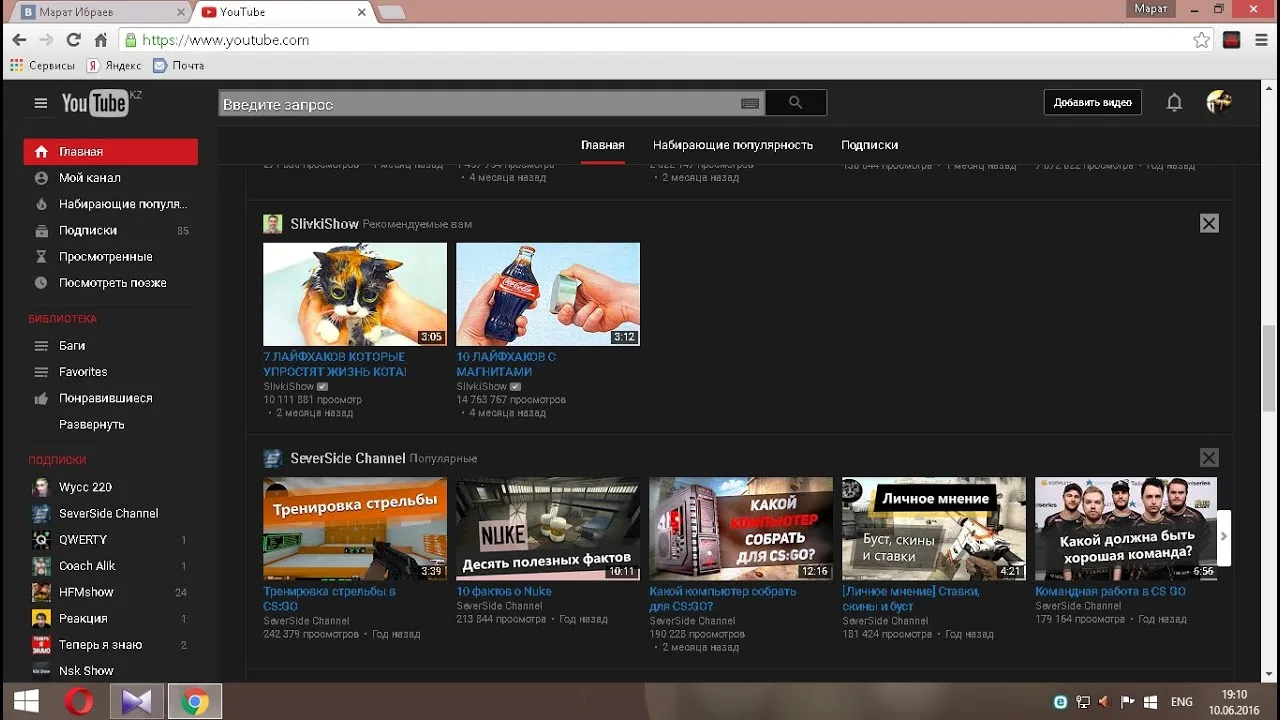Image resolution: width=1280 pixels, height=720 pixels.
Task: Open the SlivkiShow section header link
Action: (324, 224)
